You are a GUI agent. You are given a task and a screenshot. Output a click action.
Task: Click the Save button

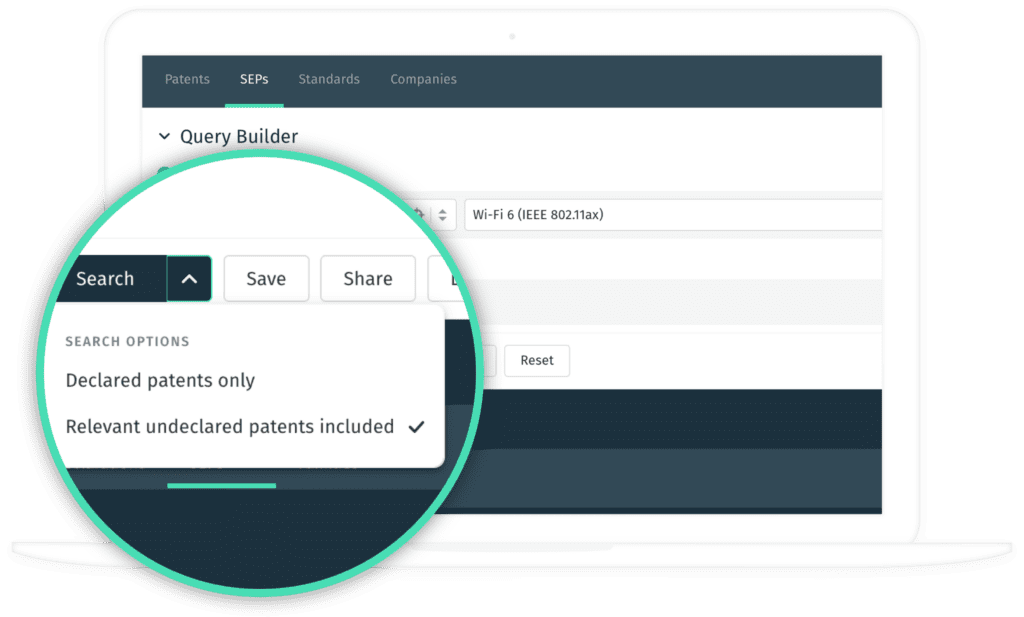click(x=266, y=279)
